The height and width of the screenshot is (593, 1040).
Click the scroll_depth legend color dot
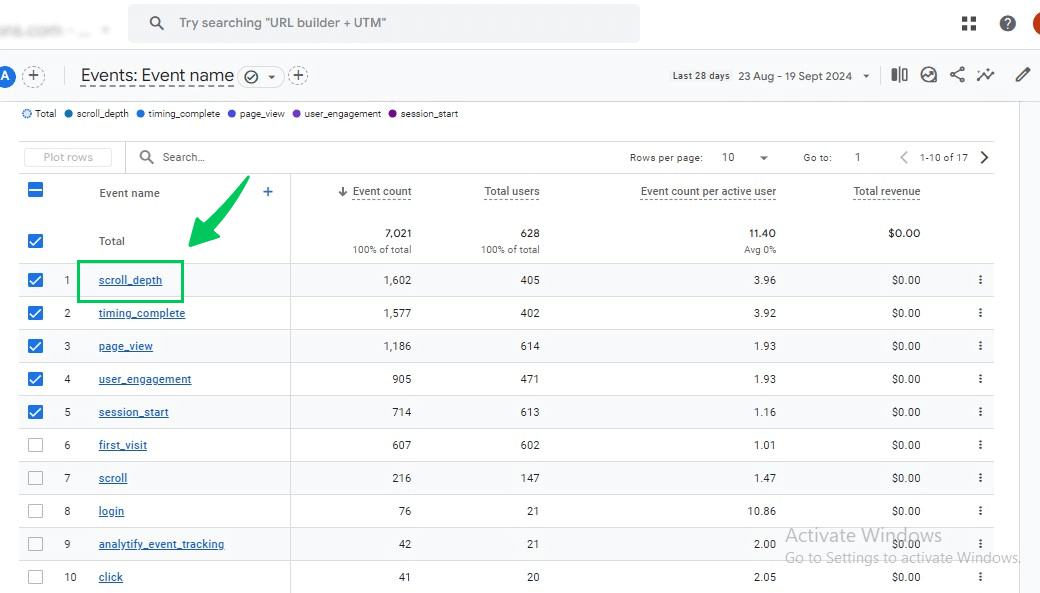point(68,113)
